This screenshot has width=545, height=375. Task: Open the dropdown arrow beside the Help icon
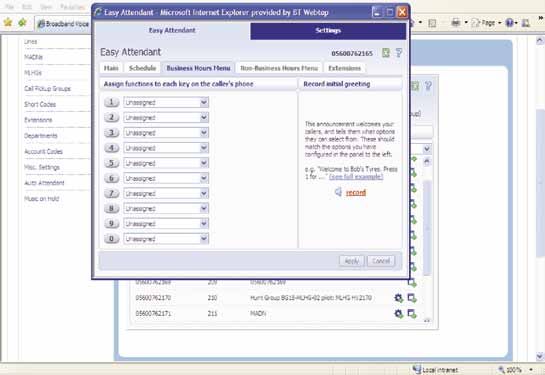(x=516, y=23)
